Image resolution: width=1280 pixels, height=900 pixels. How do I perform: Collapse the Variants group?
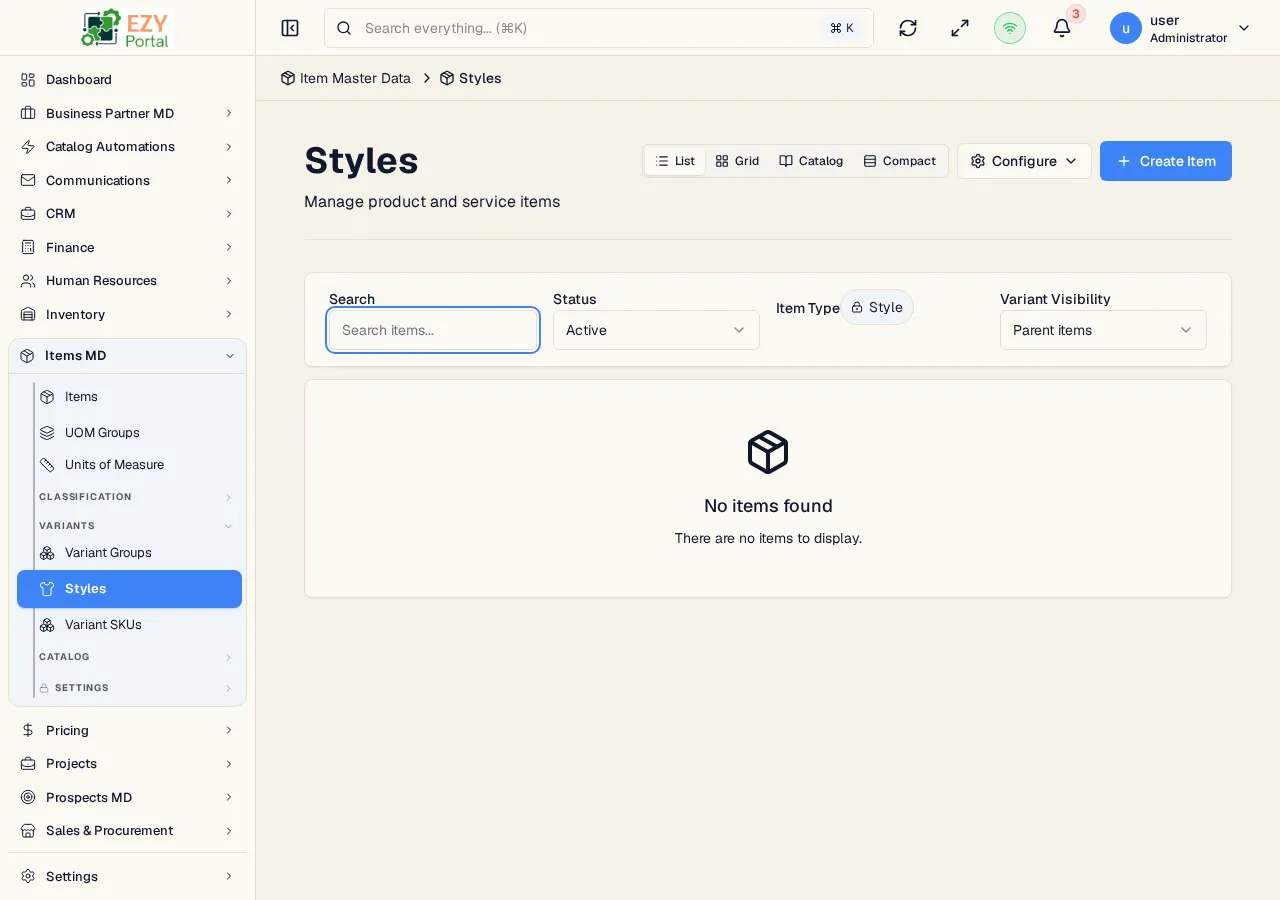click(136, 526)
